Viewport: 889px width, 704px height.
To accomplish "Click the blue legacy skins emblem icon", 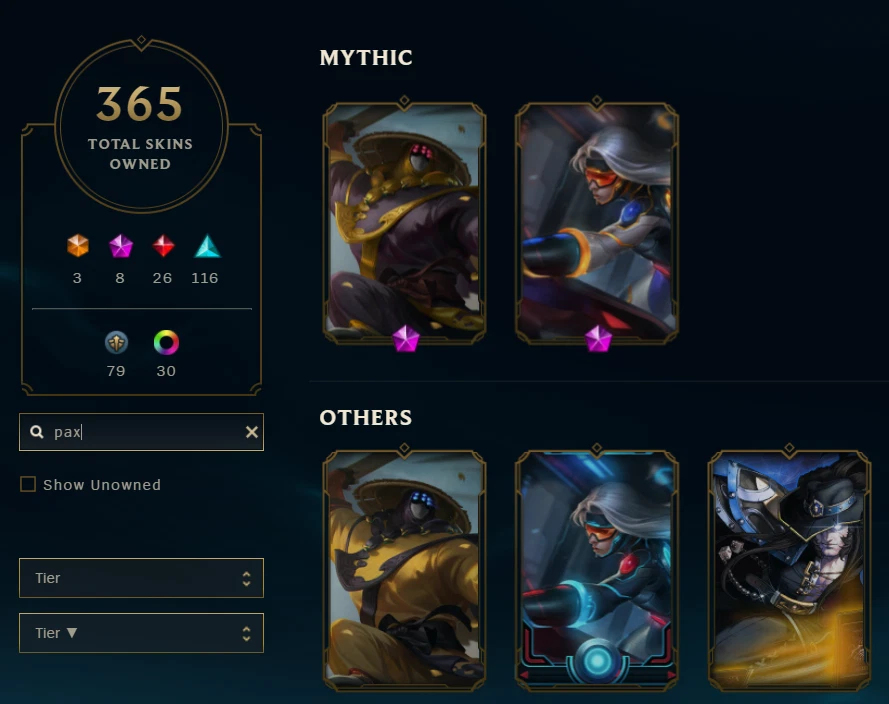I will [116, 342].
